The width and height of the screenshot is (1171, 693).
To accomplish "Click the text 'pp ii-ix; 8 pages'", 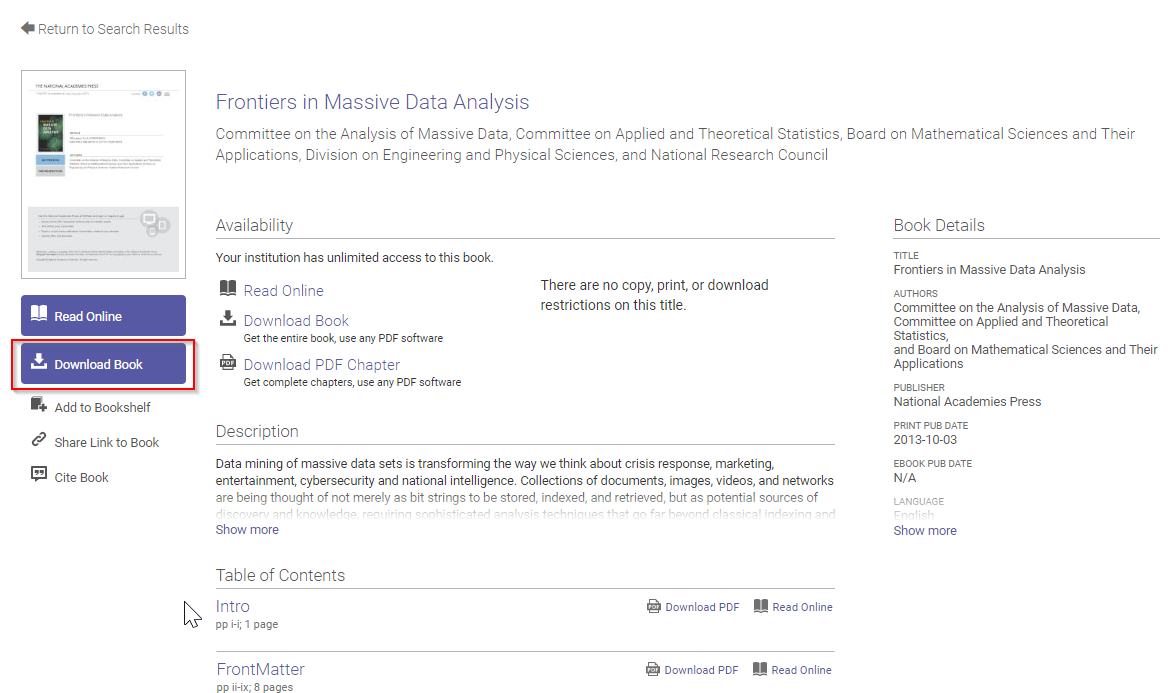I will pyautogui.click(x=255, y=687).
